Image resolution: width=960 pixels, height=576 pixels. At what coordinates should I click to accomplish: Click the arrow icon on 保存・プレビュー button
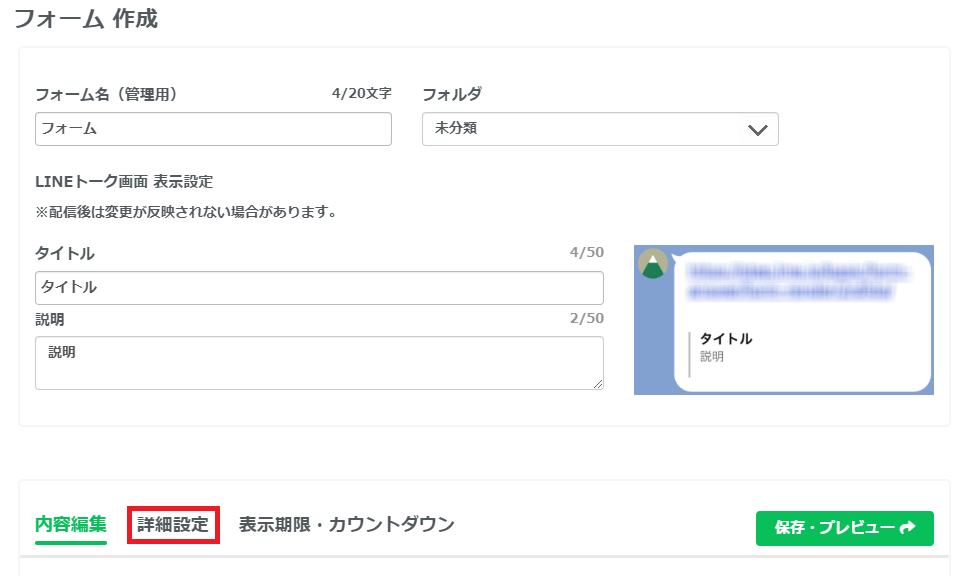point(908,528)
